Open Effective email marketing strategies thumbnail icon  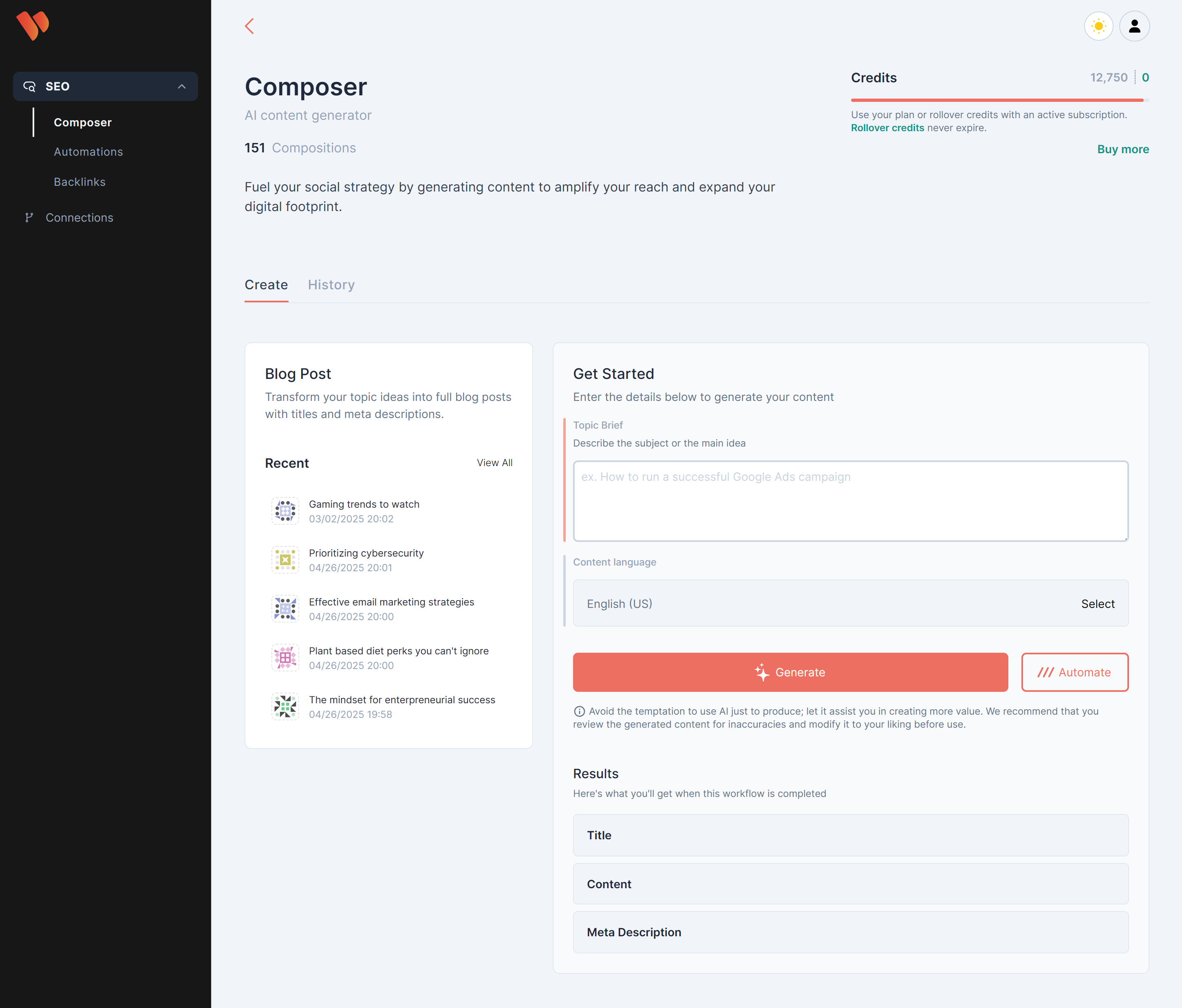pos(285,608)
